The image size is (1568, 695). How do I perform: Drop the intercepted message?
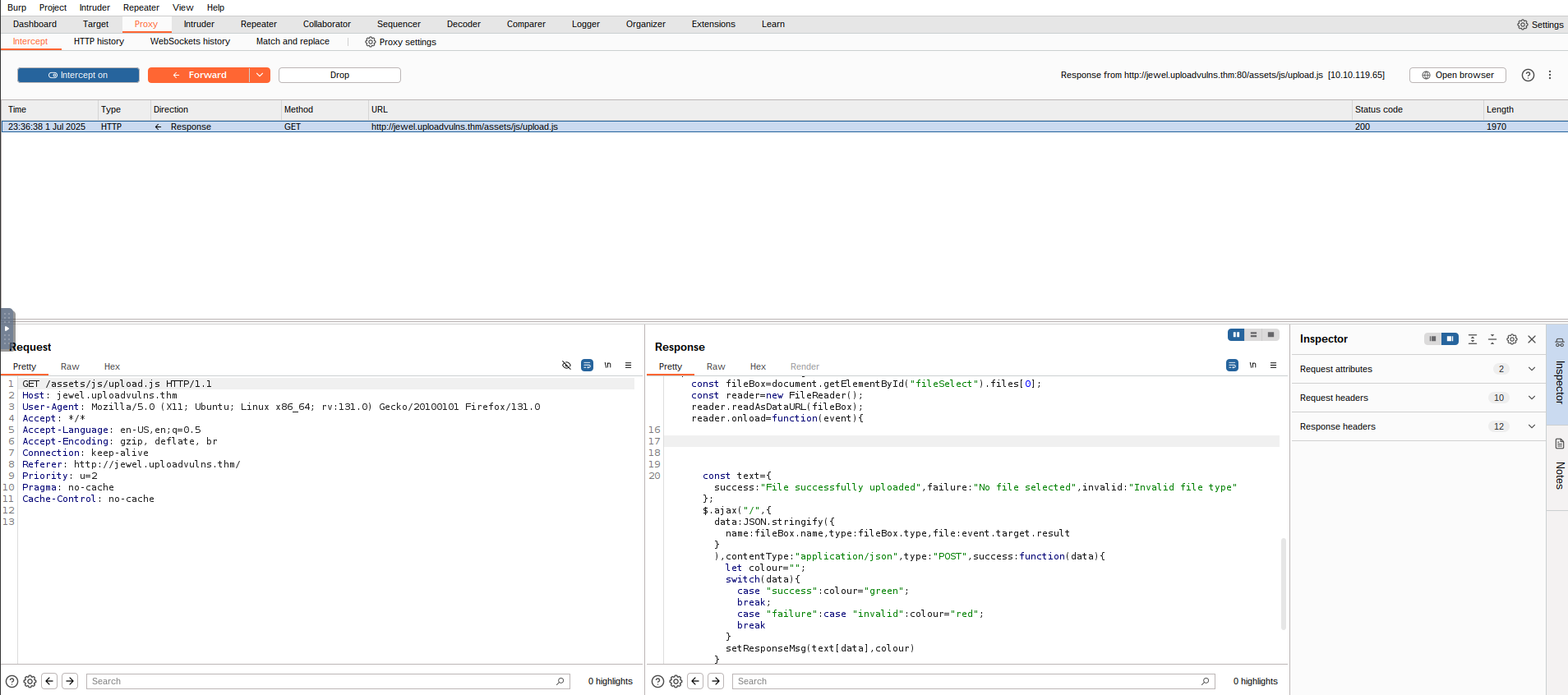339,75
